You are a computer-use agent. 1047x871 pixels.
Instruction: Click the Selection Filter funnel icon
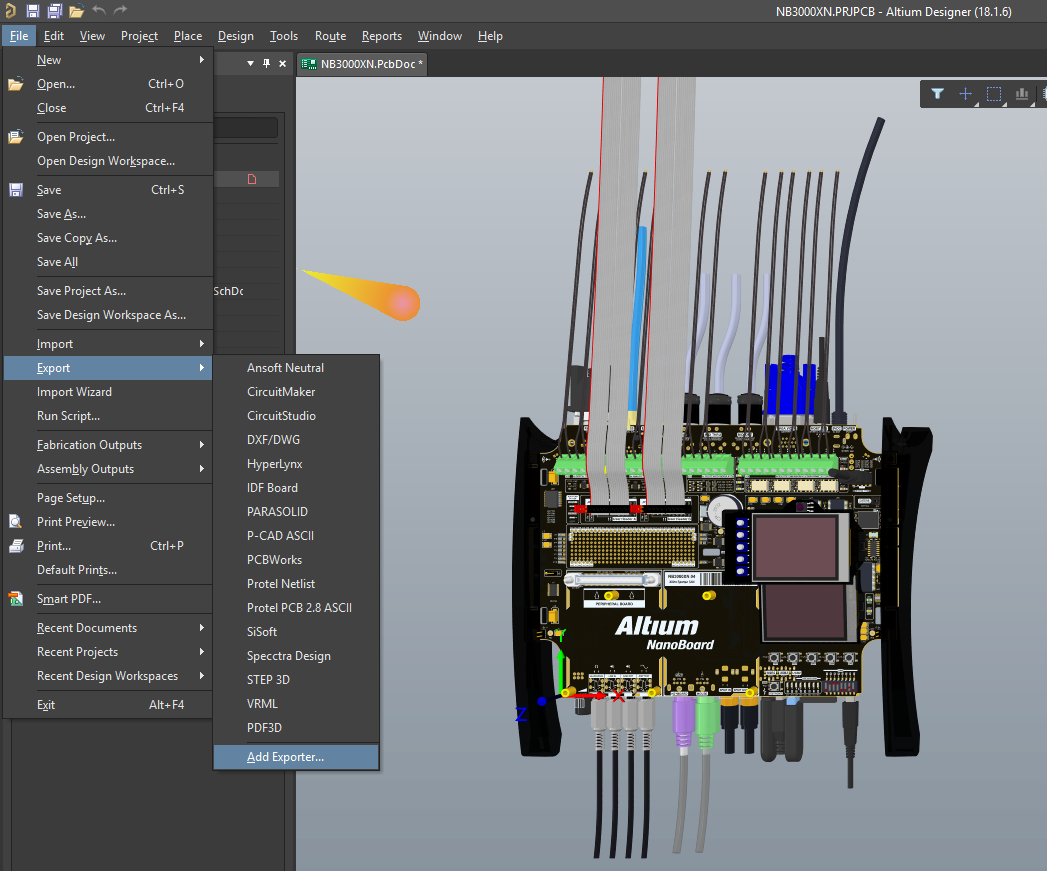click(937, 94)
